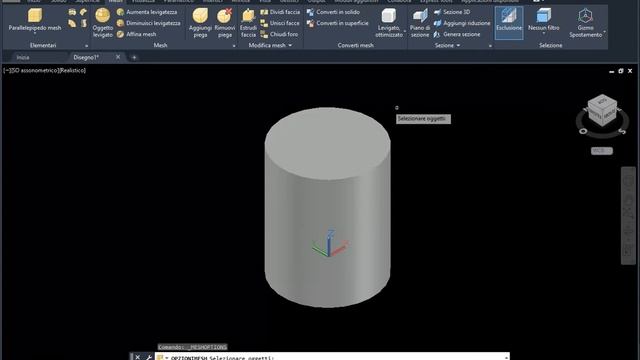The height and width of the screenshot is (360, 640).
Task: Click the Piano di sezione tool
Action: coord(420,23)
